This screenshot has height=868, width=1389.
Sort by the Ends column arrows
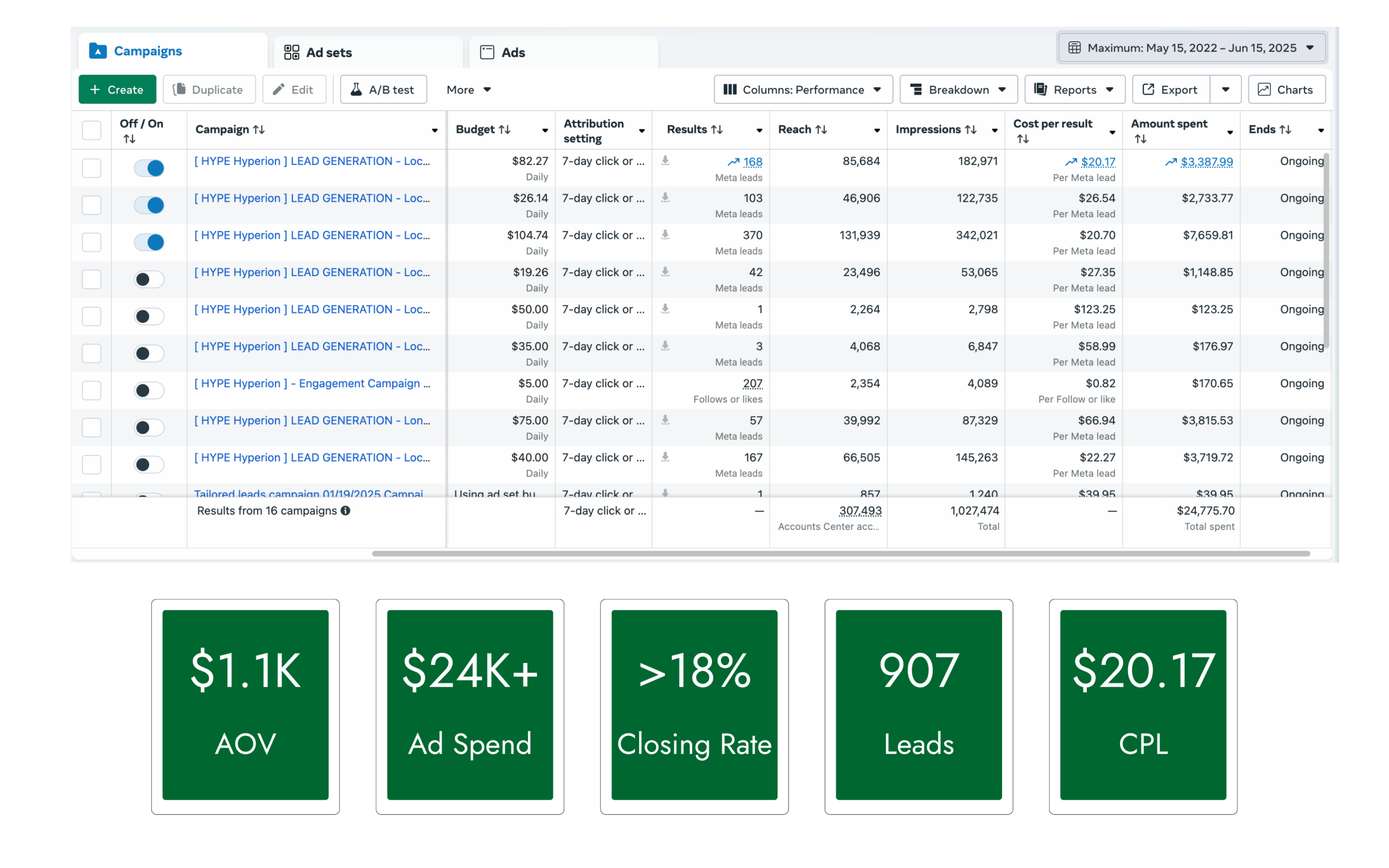point(1286,130)
